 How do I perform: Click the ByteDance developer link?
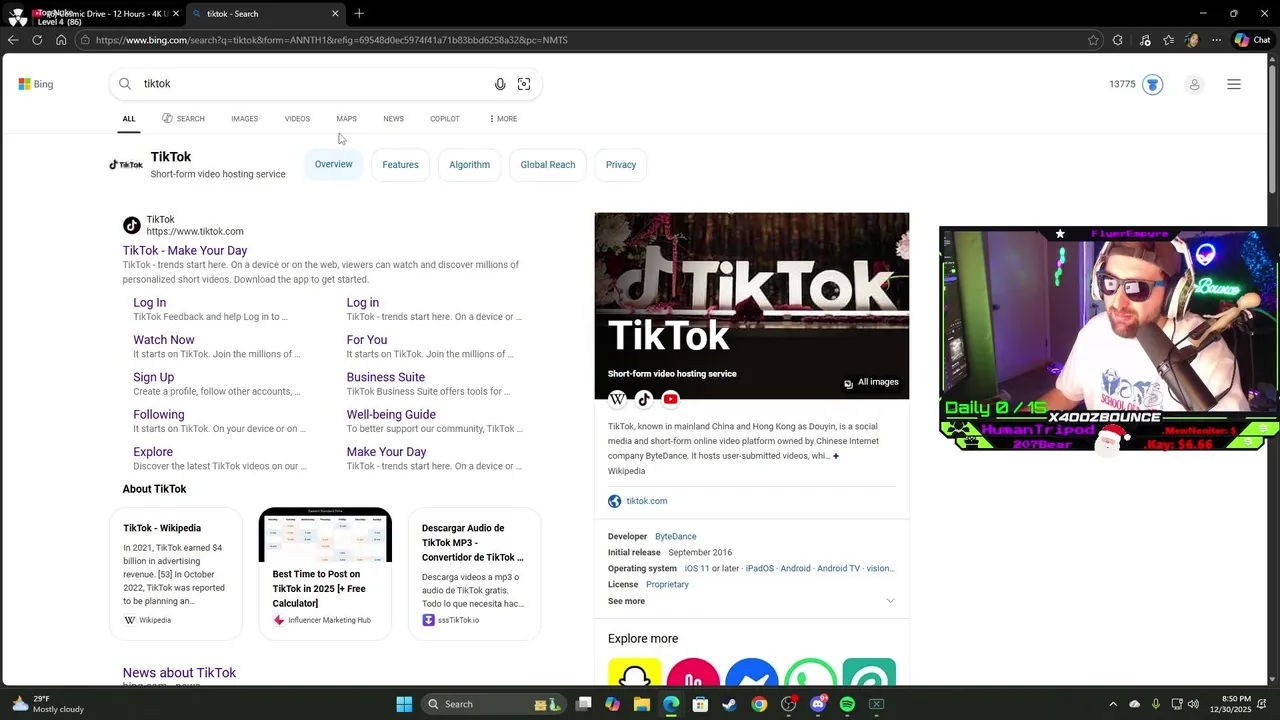click(x=676, y=537)
